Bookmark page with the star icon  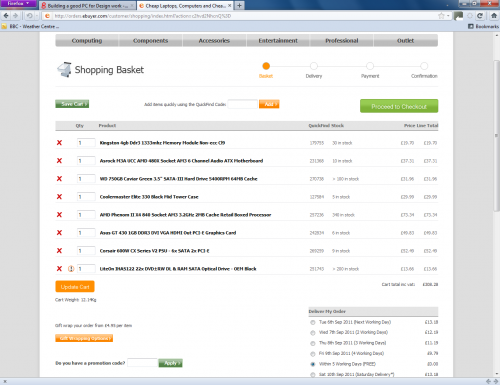click(441, 16)
